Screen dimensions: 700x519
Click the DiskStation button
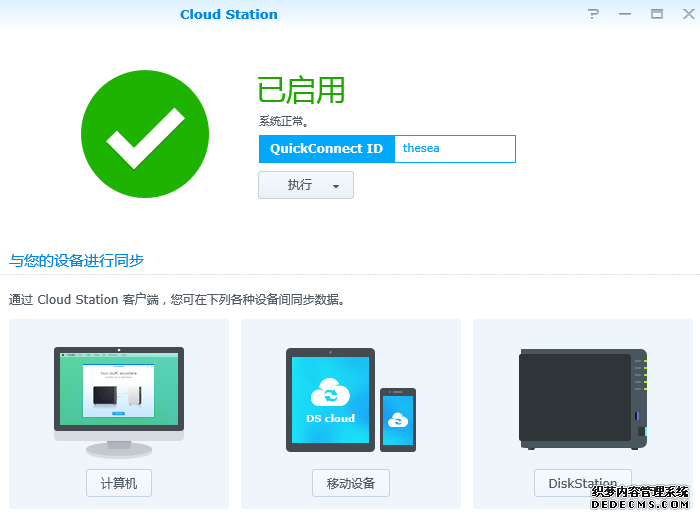[x=583, y=483]
